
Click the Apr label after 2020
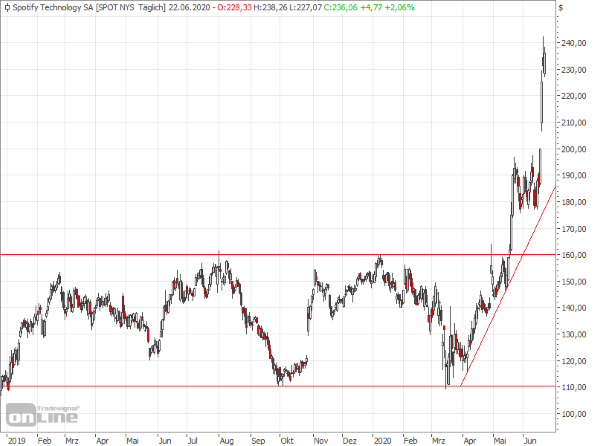tap(469, 441)
